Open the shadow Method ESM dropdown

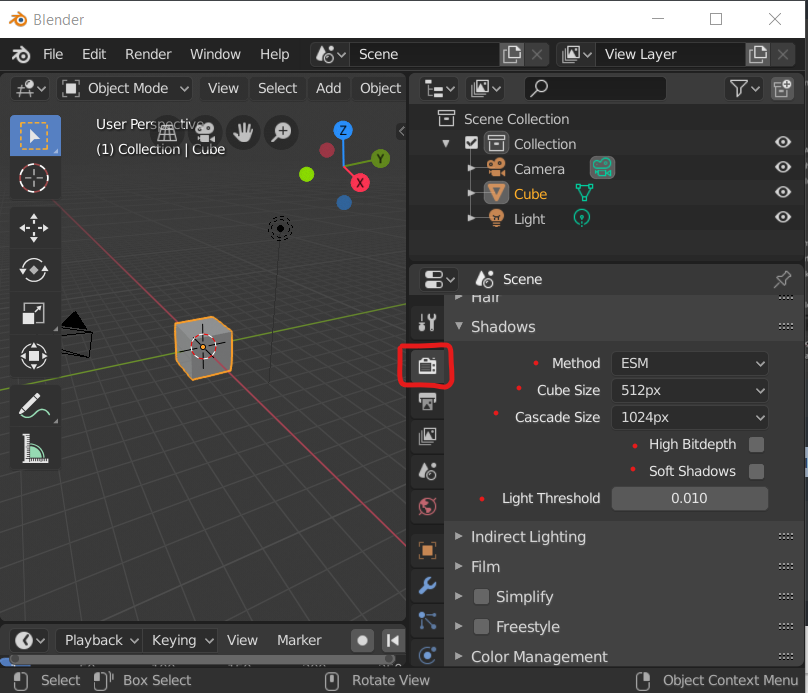point(689,363)
